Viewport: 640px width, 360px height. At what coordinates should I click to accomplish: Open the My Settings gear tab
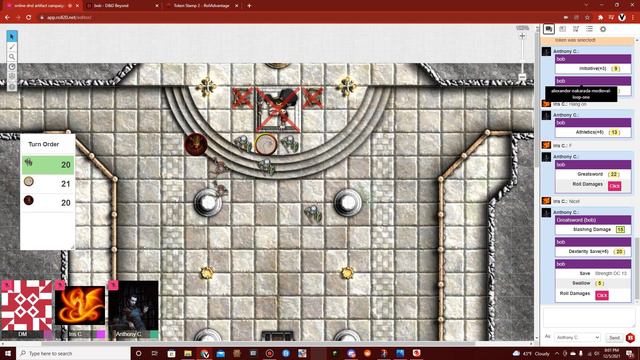(603, 29)
